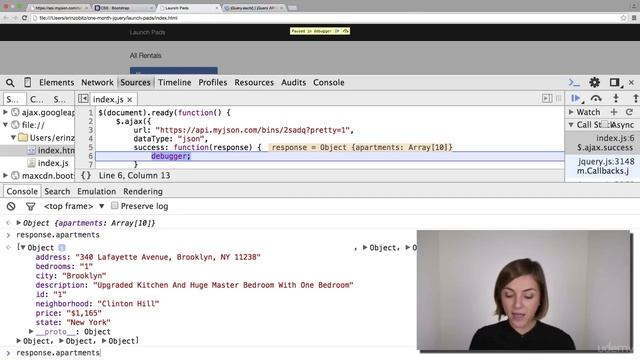Reload the page in browser toolbar

point(24,18)
